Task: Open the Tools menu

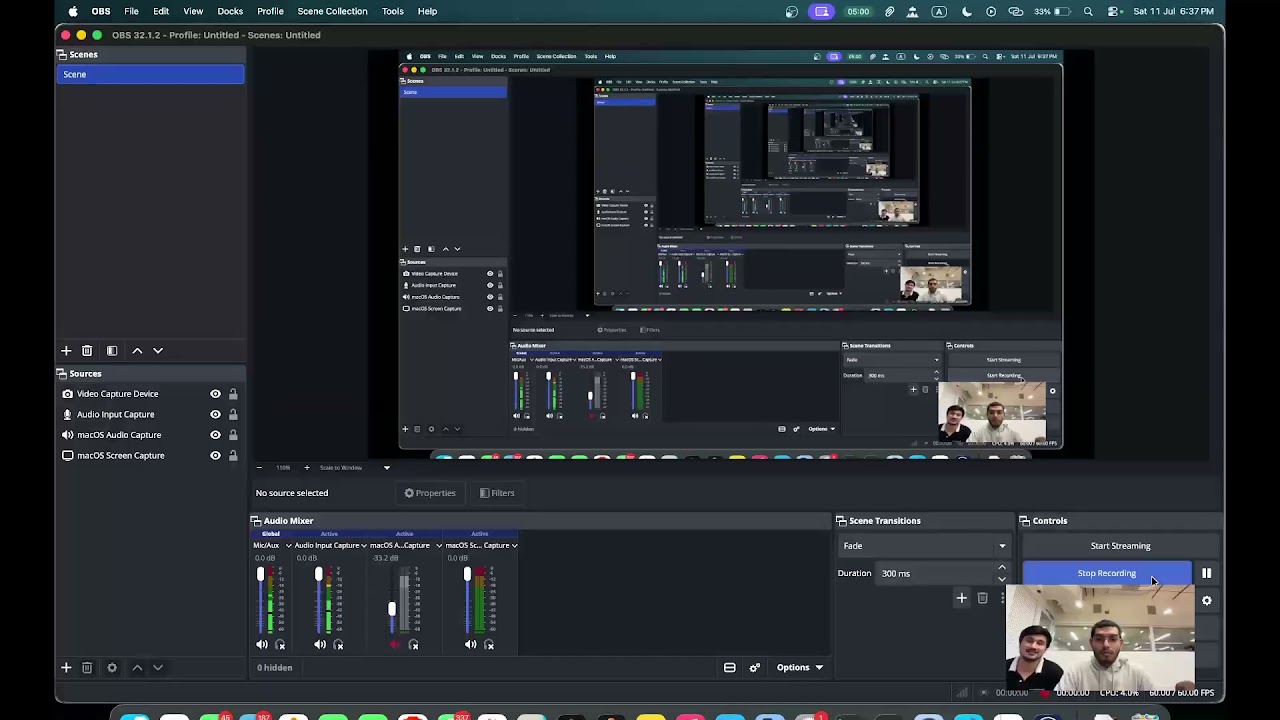Action: click(x=392, y=11)
